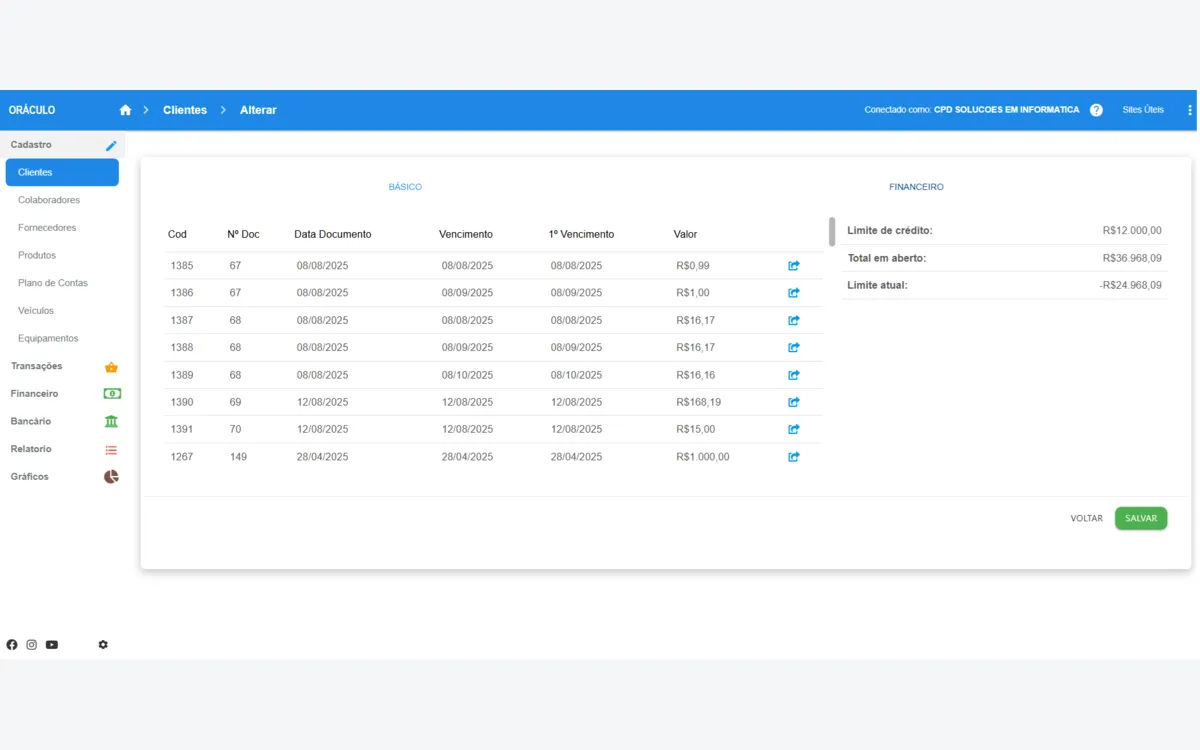The height and width of the screenshot is (750, 1200).
Task: Open share icon for row 1267
Action: click(794, 457)
